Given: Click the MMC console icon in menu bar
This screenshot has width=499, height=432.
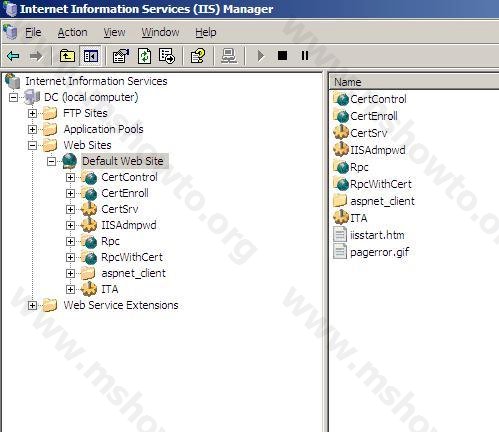Looking at the screenshot, I should 10,32.
